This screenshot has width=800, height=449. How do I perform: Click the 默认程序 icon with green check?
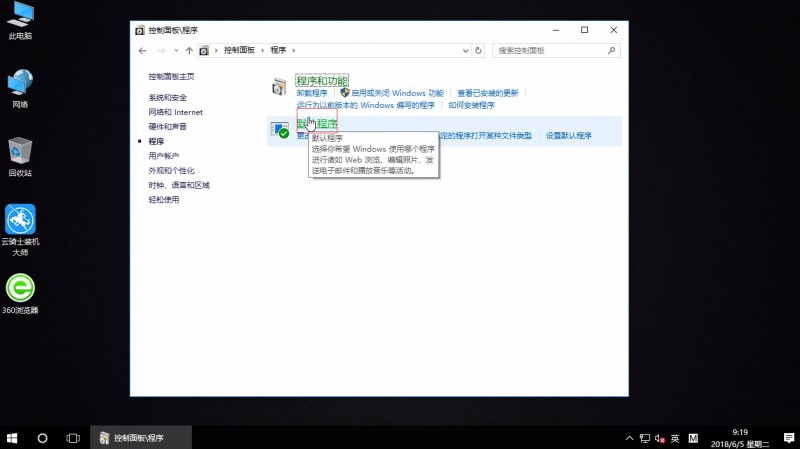pos(280,130)
